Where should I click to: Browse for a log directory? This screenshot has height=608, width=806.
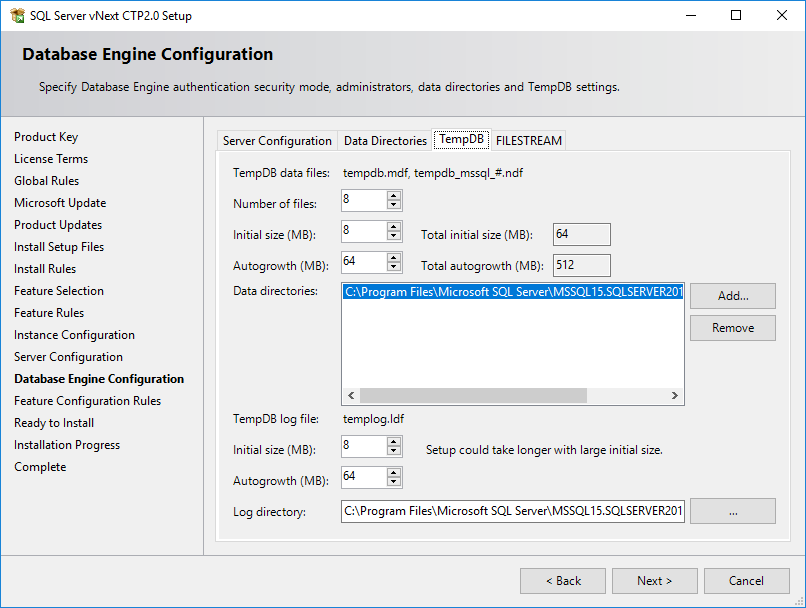point(732,510)
